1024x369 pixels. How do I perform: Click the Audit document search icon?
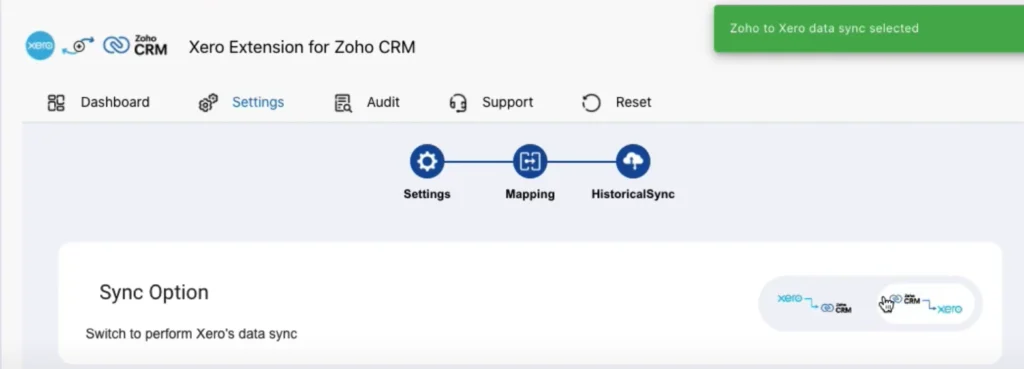coord(343,103)
